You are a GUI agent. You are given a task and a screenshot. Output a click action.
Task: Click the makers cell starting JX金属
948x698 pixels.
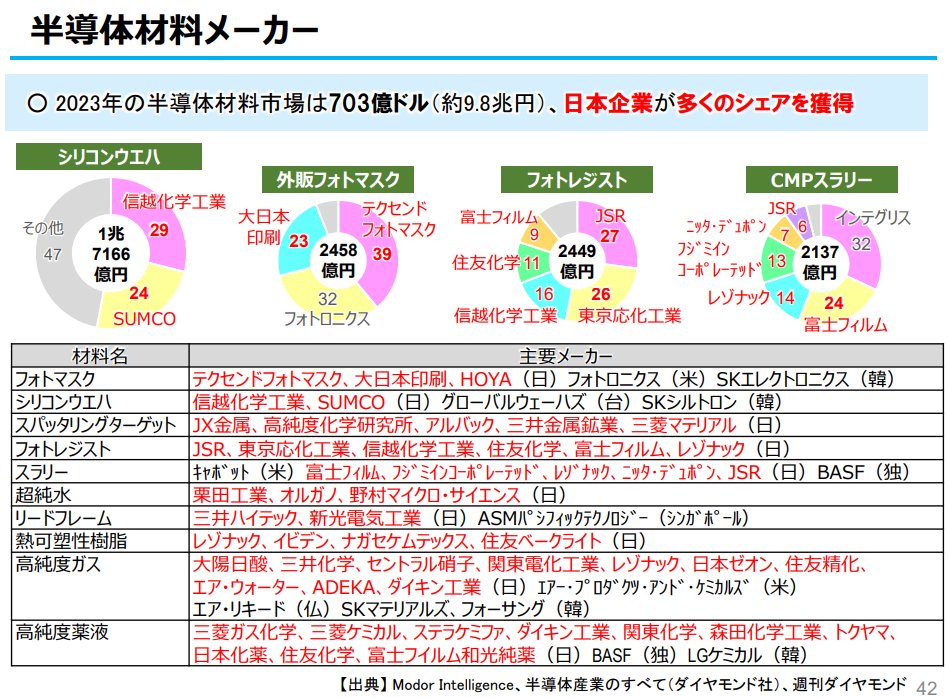coord(566,425)
